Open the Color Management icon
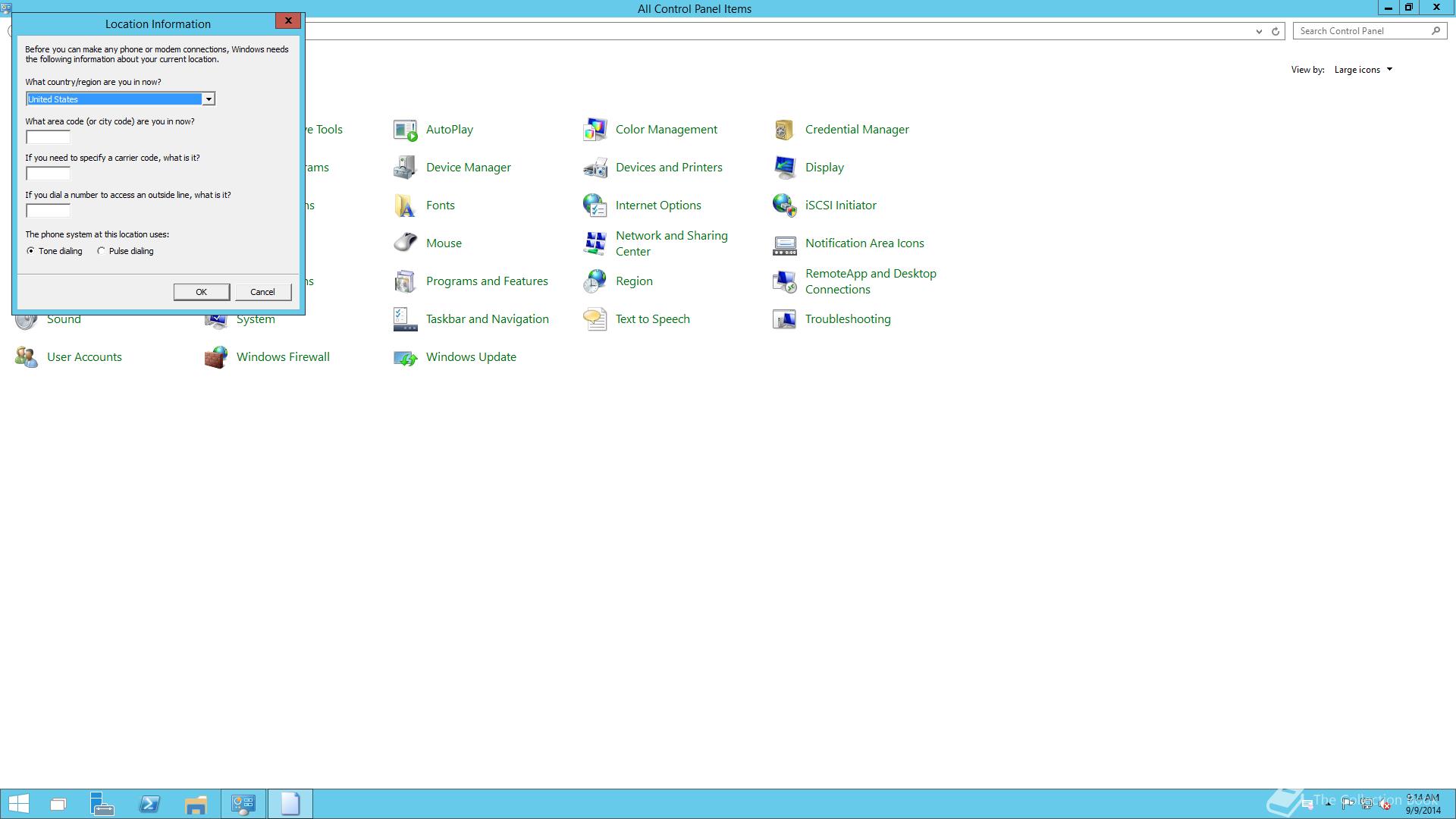Image resolution: width=1456 pixels, height=819 pixels. click(595, 130)
